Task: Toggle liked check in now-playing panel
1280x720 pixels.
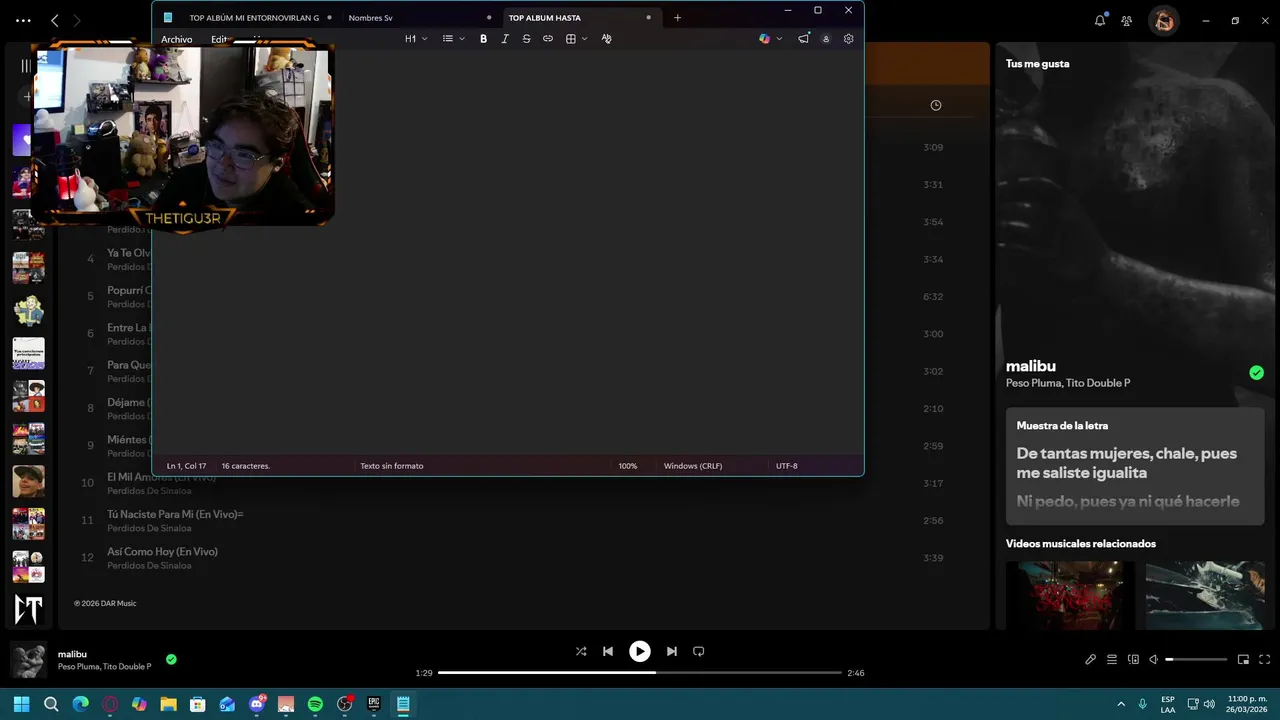Action: pyautogui.click(x=1256, y=373)
